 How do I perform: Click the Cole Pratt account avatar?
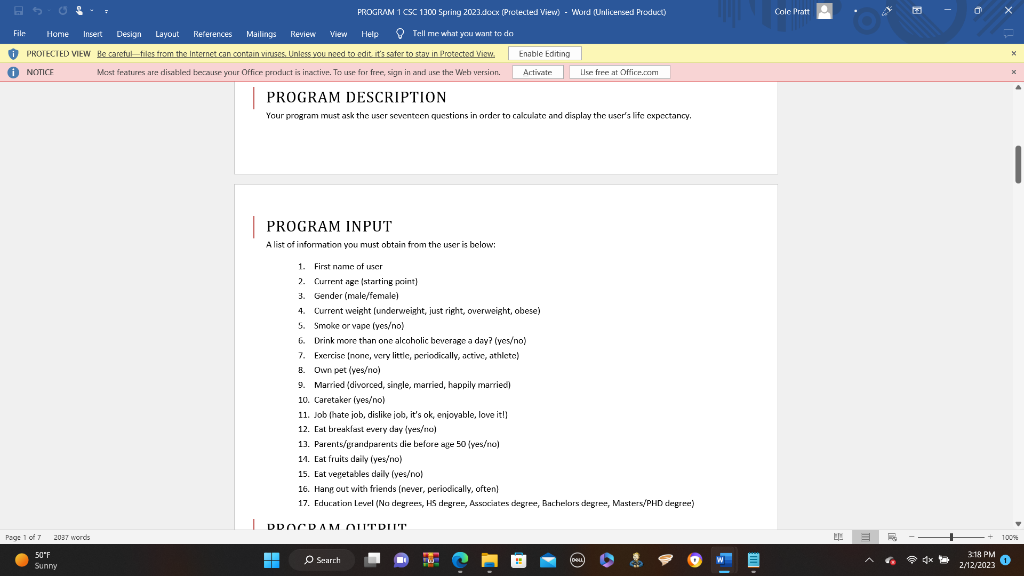pyautogui.click(x=824, y=10)
